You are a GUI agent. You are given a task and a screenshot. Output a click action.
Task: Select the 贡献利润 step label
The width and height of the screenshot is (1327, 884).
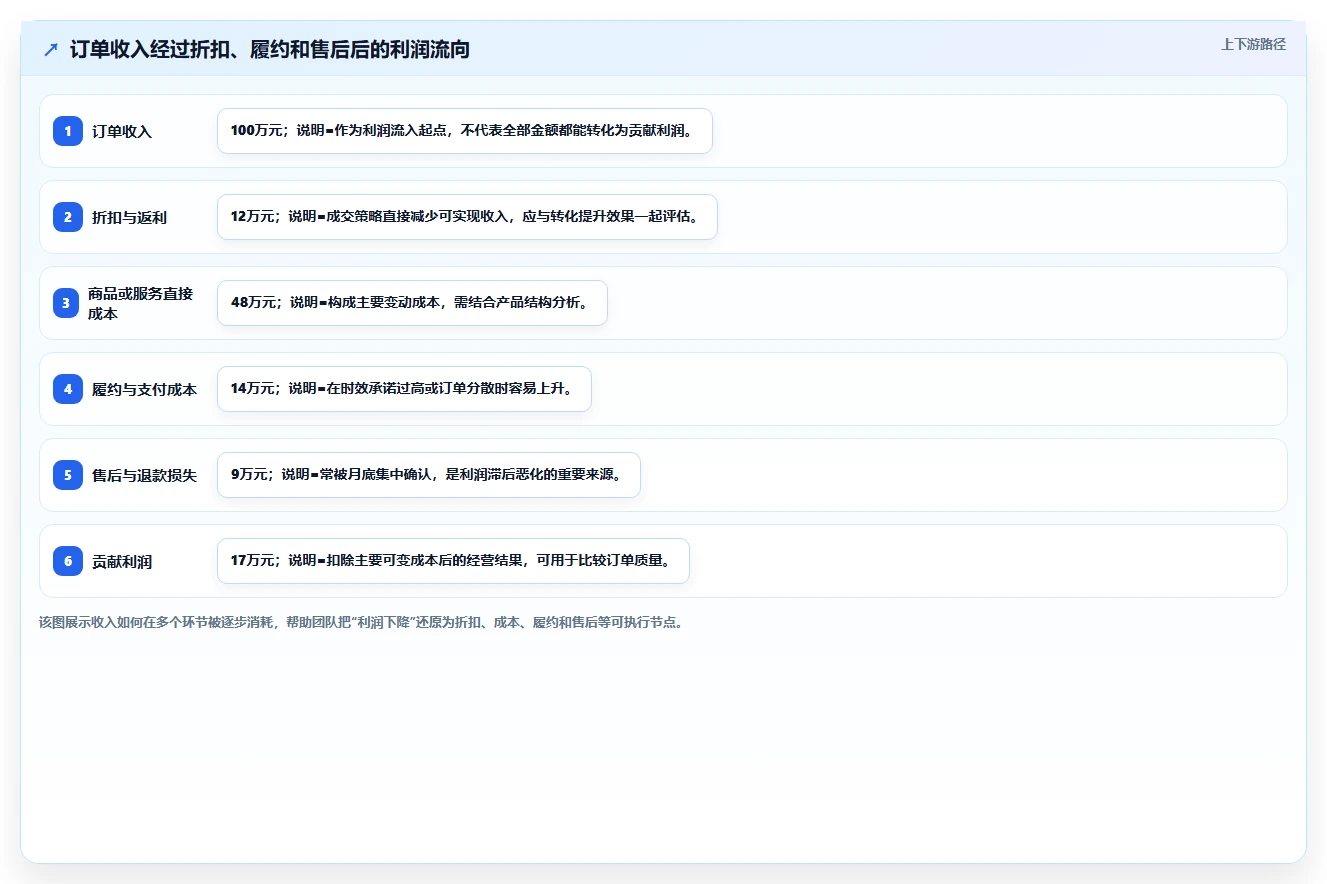122,561
